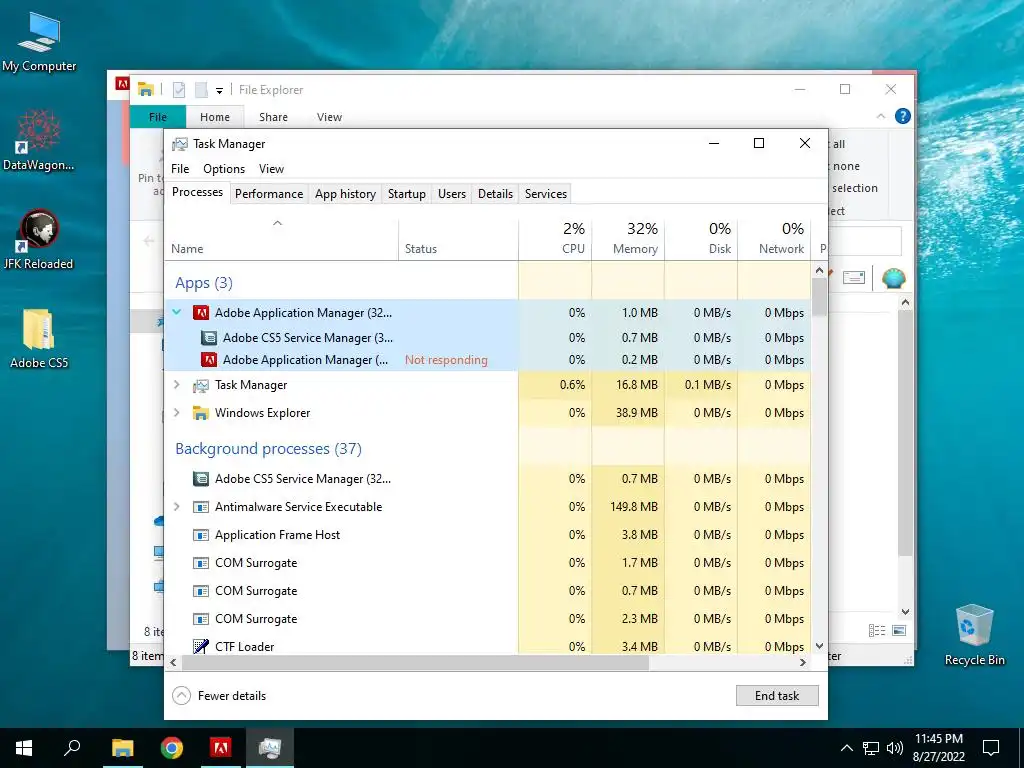Image resolution: width=1024 pixels, height=768 pixels.
Task: Select COM Surrogate using 1.7 MB
Action: [488, 563]
